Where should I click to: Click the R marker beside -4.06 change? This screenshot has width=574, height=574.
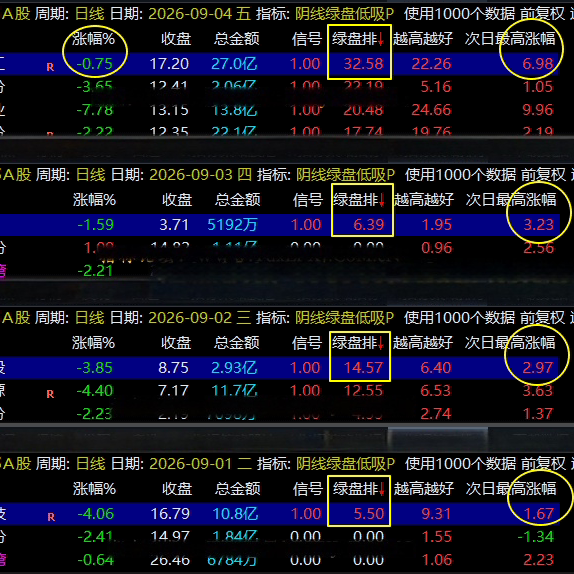pos(51,517)
